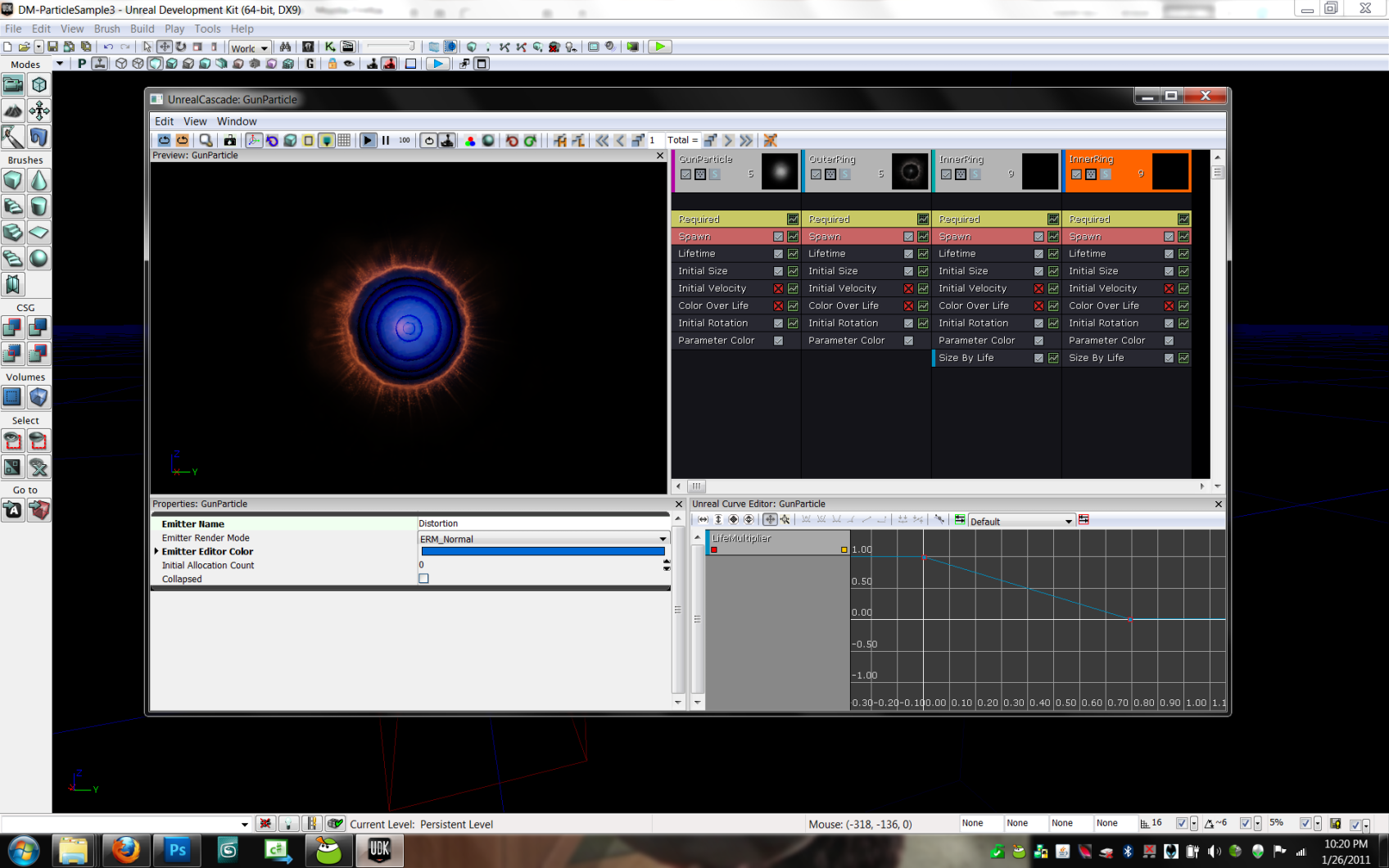Toggle the GunParticle emitter enabled checkbox
The image size is (1389, 868).
point(685,174)
